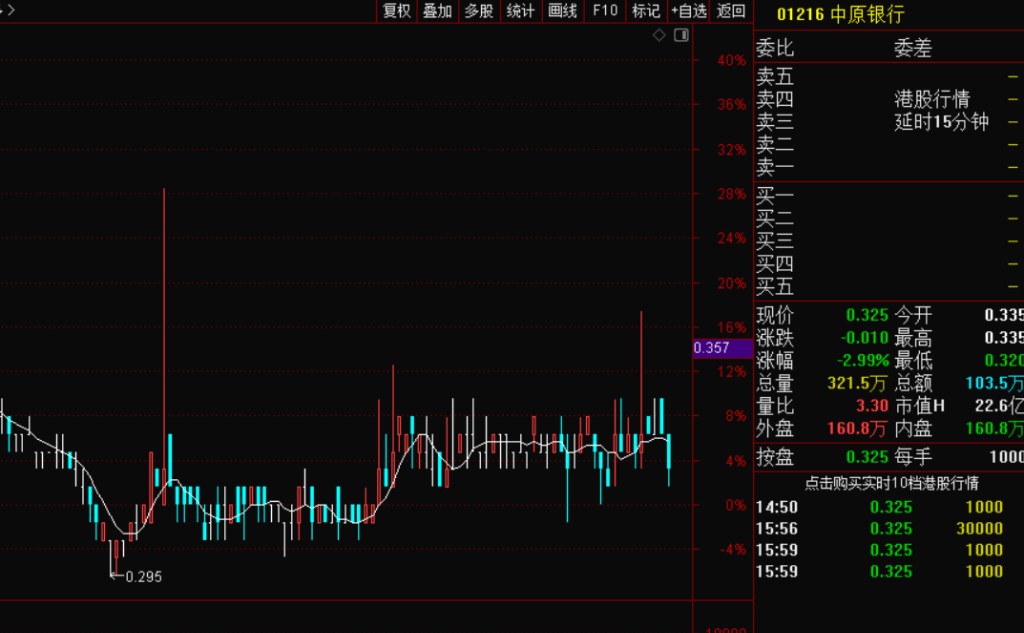Image resolution: width=1024 pixels, height=633 pixels.
Task: Click the 返回 back button
Action: [731, 10]
